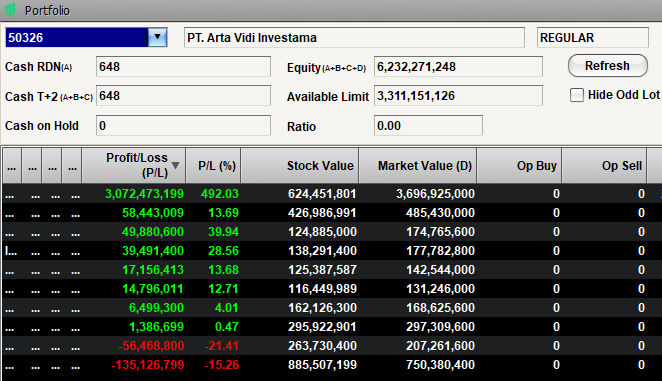Select profit cell 58,443,009

click(153, 213)
